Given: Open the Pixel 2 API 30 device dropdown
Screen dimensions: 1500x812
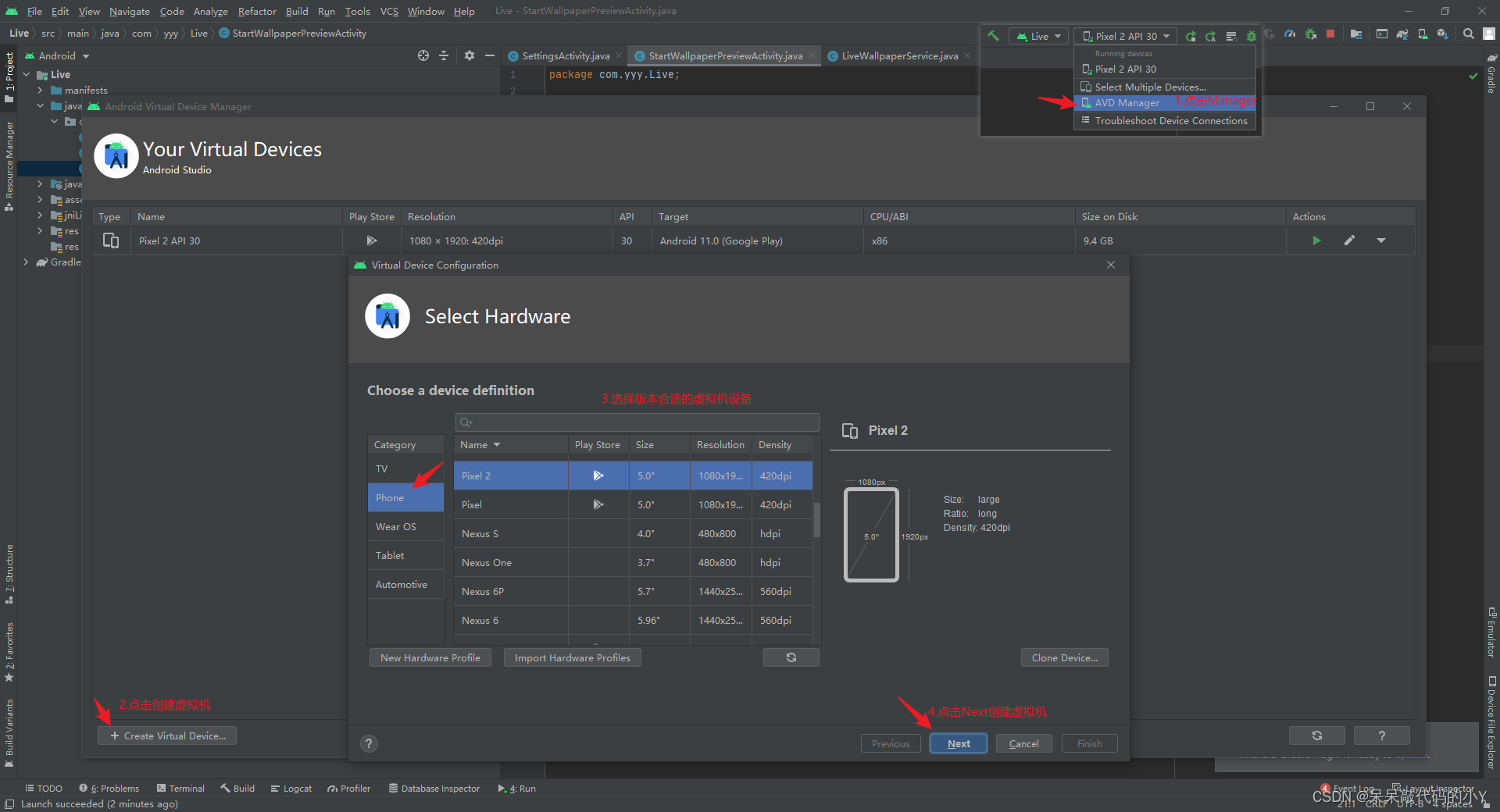Looking at the screenshot, I should (x=1126, y=36).
